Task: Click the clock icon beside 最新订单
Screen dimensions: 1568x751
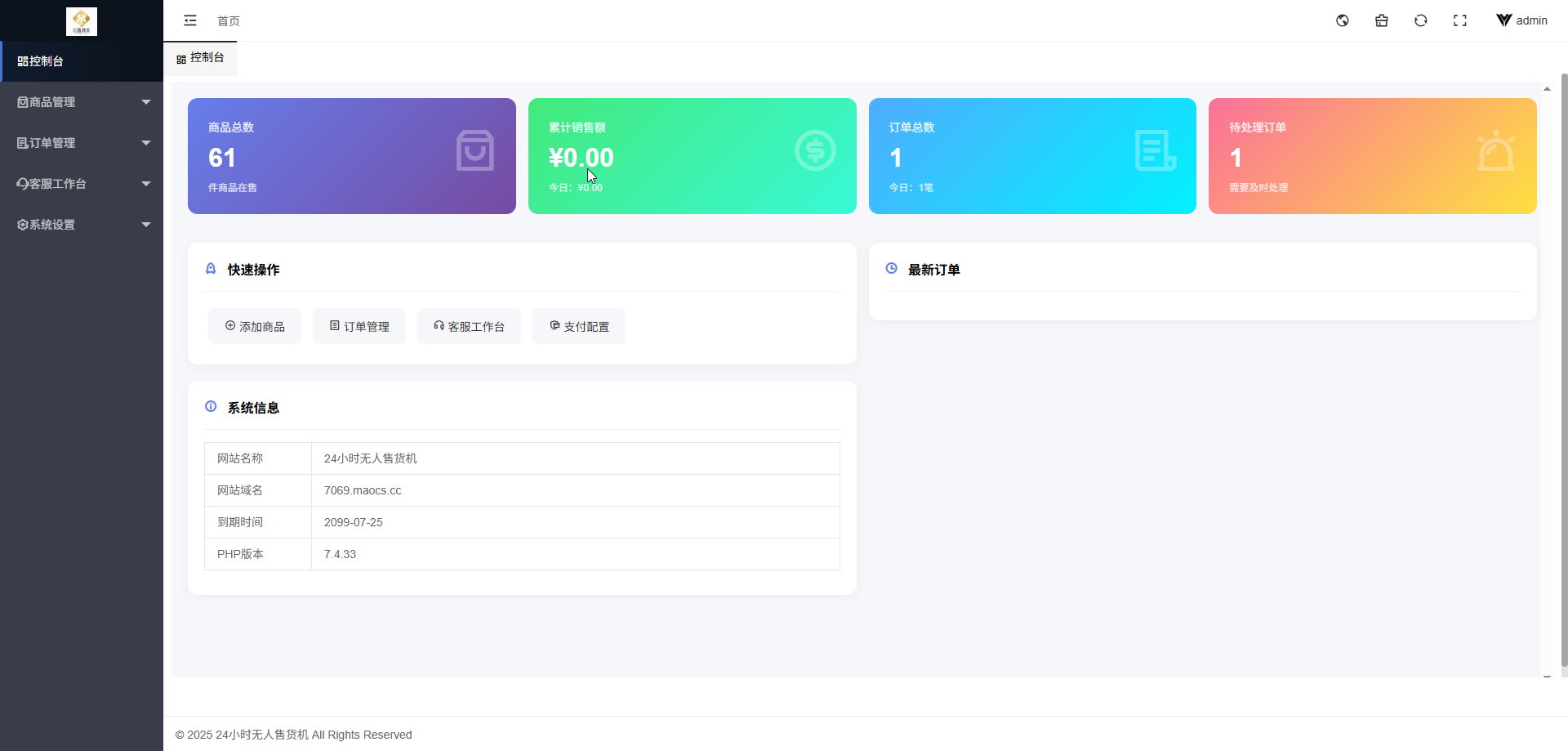Action: click(x=892, y=269)
